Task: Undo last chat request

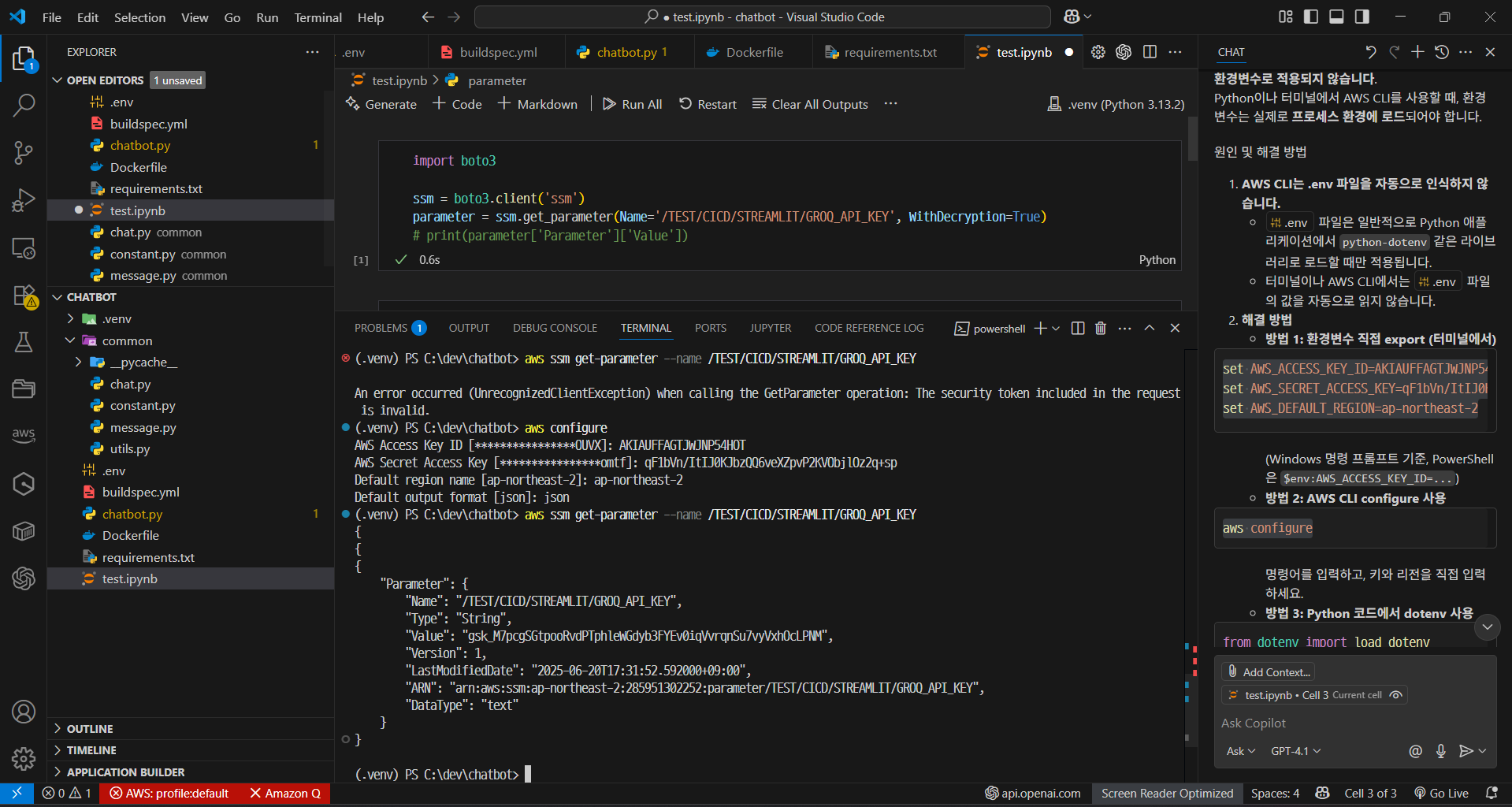Action: [1371, 52]
